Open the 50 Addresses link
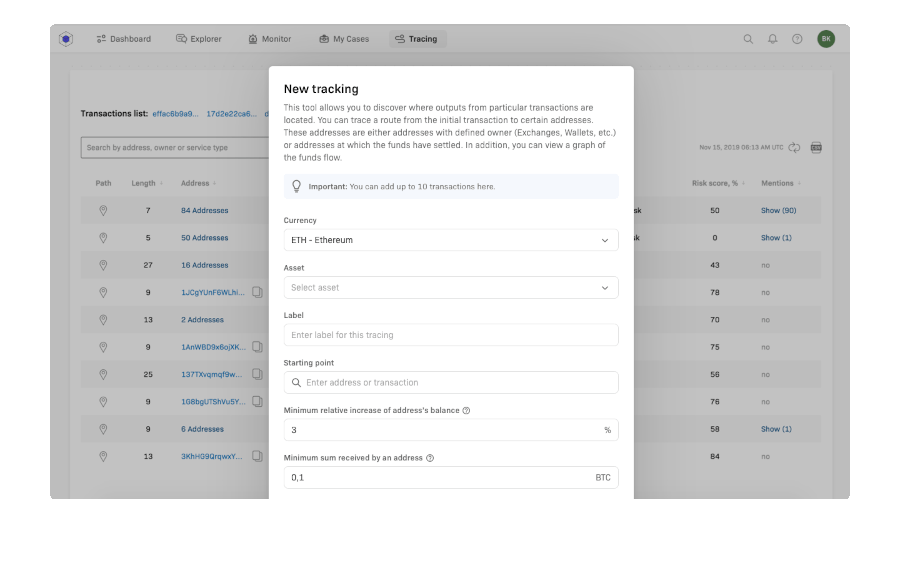Screen dimensions: 900x568 point(204,238)
